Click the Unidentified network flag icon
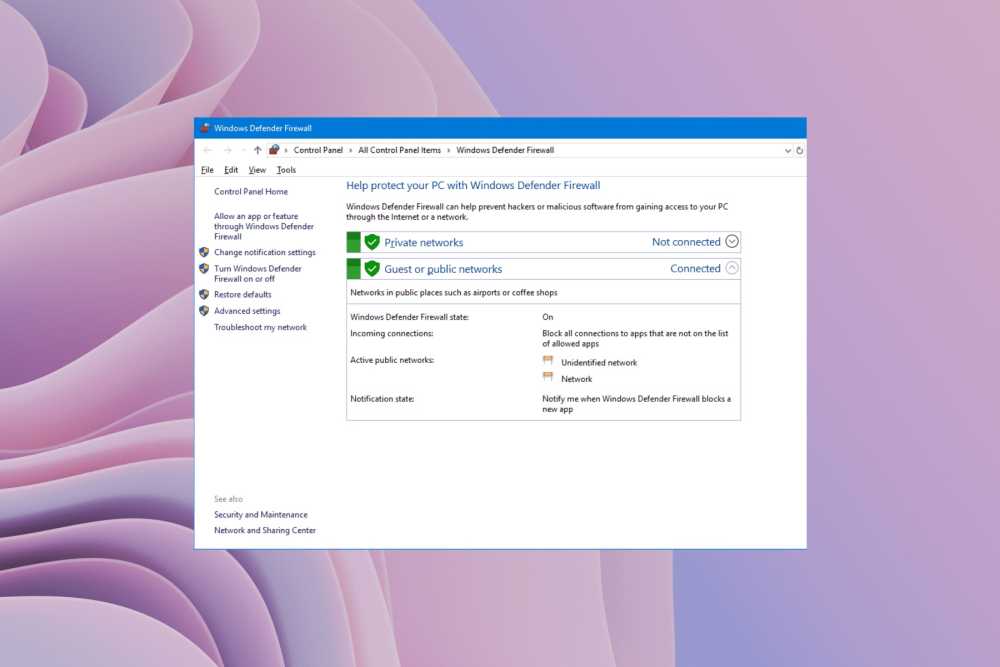Screen dimensions: 1000x667 tap(547, 360)
